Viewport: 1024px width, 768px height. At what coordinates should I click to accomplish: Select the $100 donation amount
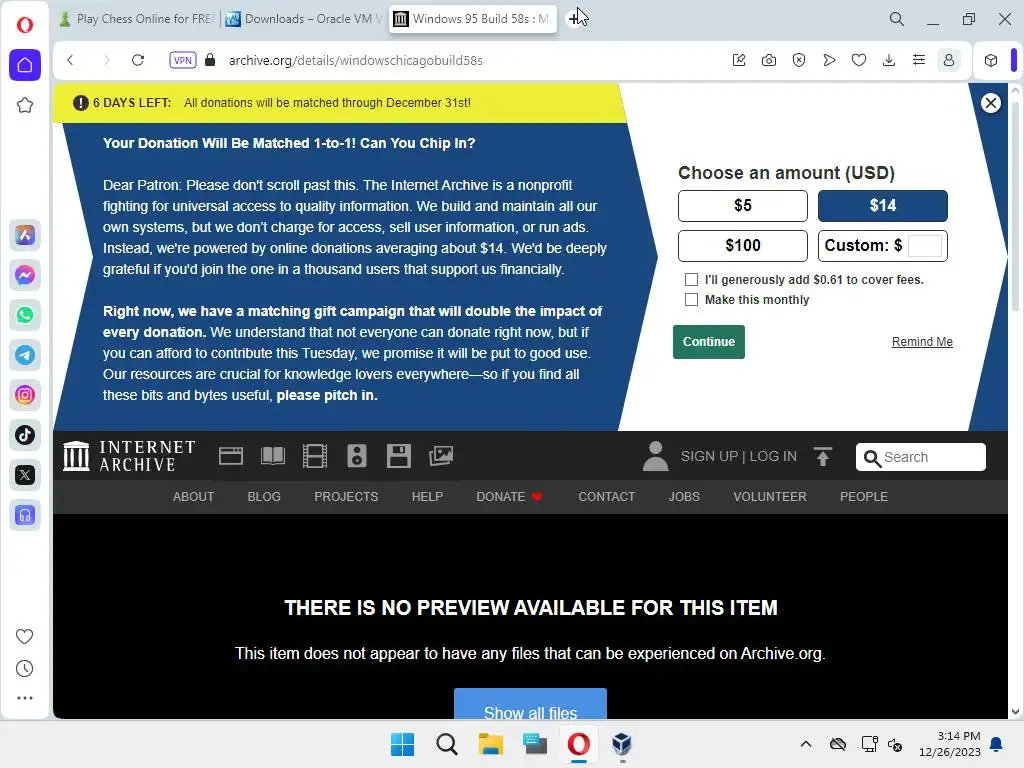(743, 246)
